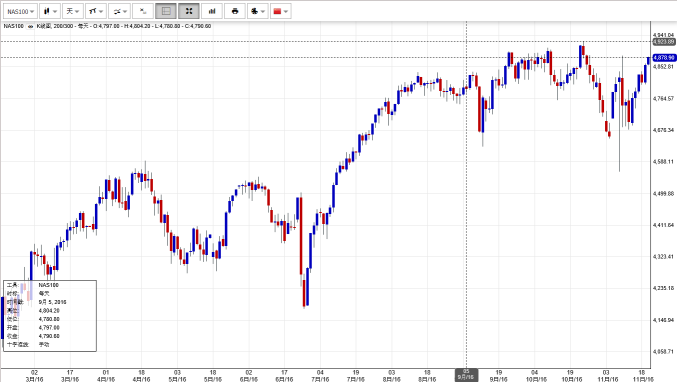
Task: Click the 04 10月/16 date axis label
Action: click(535, 376)
